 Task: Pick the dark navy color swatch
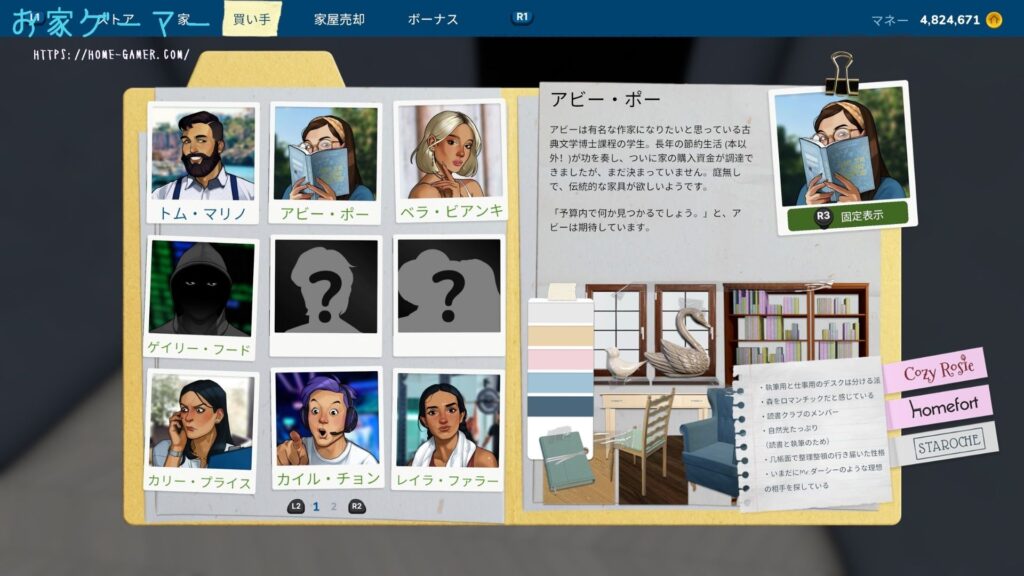click(x=560, y=405)
